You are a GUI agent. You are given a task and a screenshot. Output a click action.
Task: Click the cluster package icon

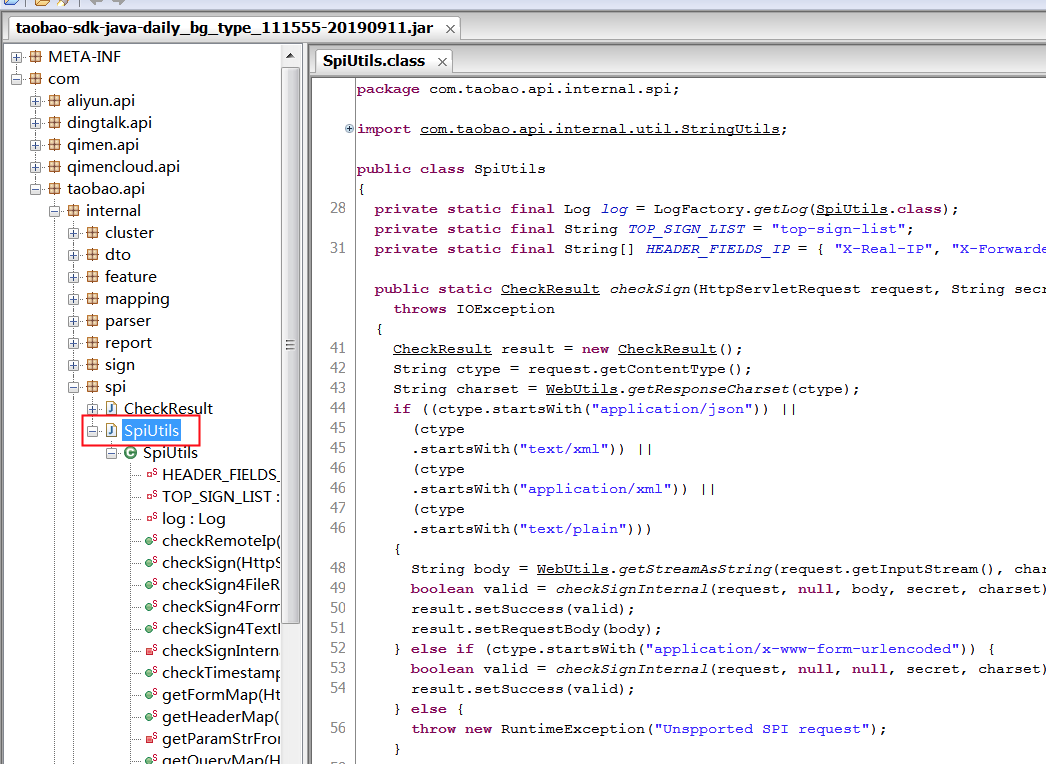(93, 233)
